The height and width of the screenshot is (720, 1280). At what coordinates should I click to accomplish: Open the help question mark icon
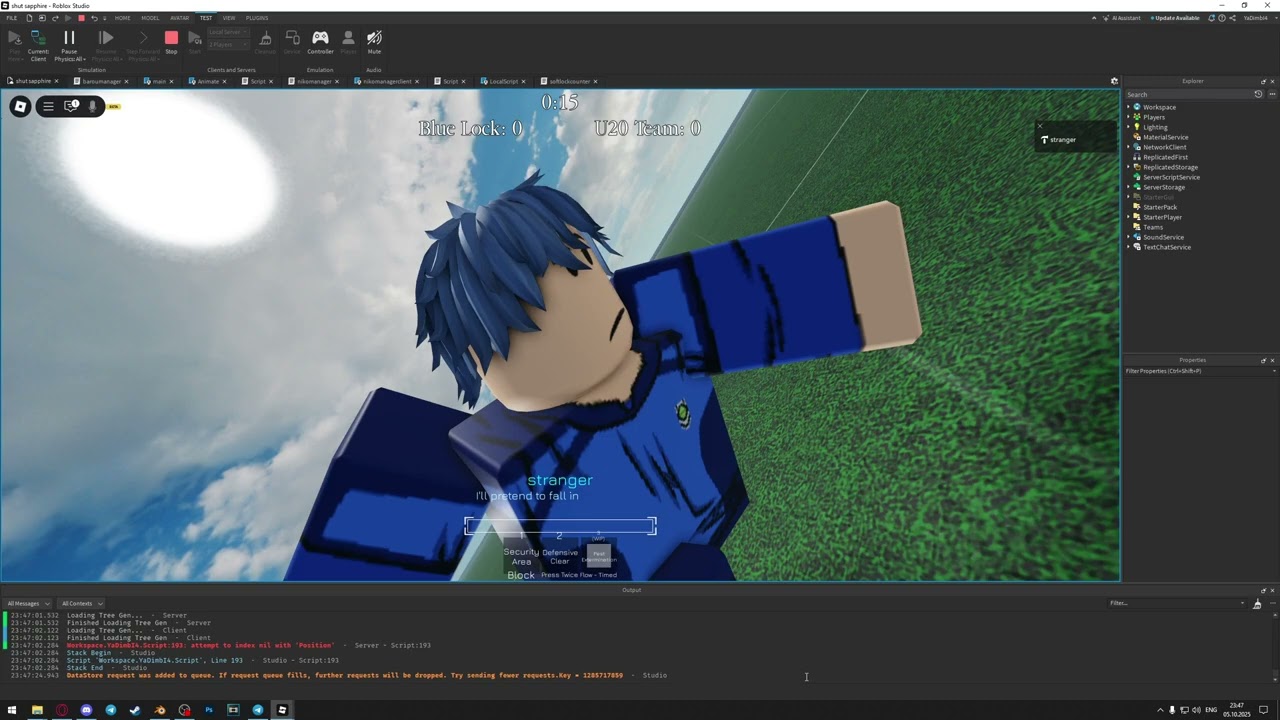[1223, 18]
